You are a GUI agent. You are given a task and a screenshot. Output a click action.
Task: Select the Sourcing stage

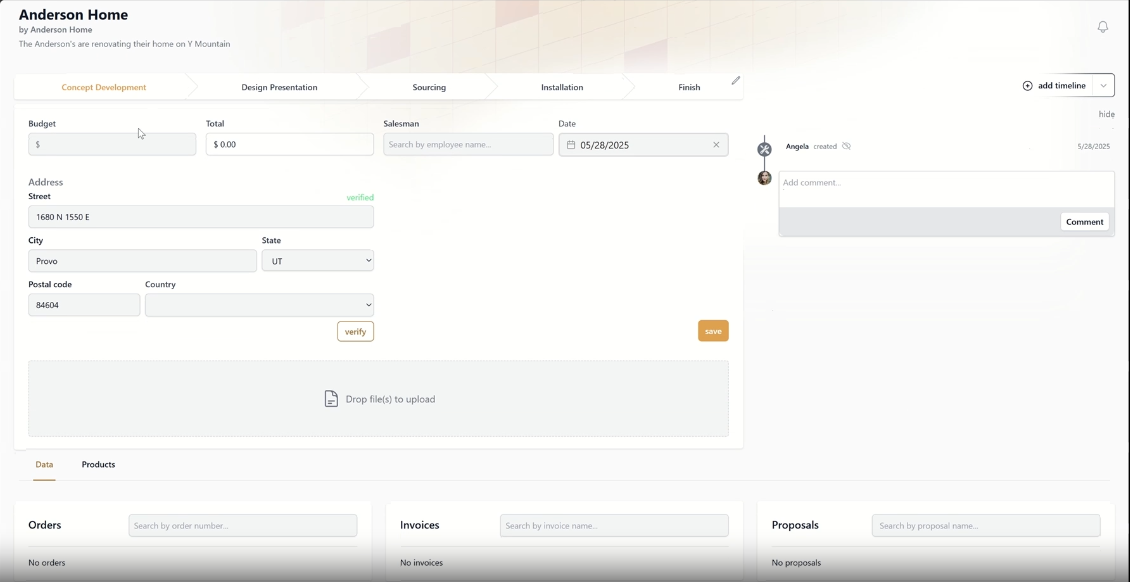pos(429,87)
